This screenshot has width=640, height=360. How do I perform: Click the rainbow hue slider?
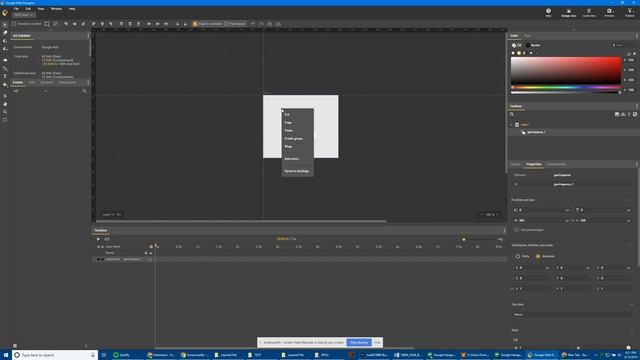pyautogui.click(x=566, y=87)
